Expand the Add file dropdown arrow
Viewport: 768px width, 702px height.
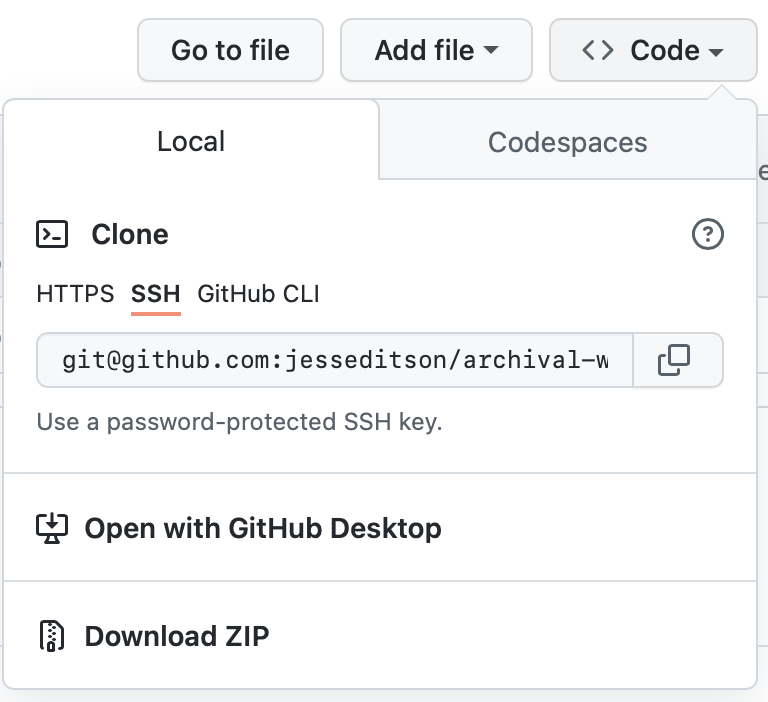point(491,49)
